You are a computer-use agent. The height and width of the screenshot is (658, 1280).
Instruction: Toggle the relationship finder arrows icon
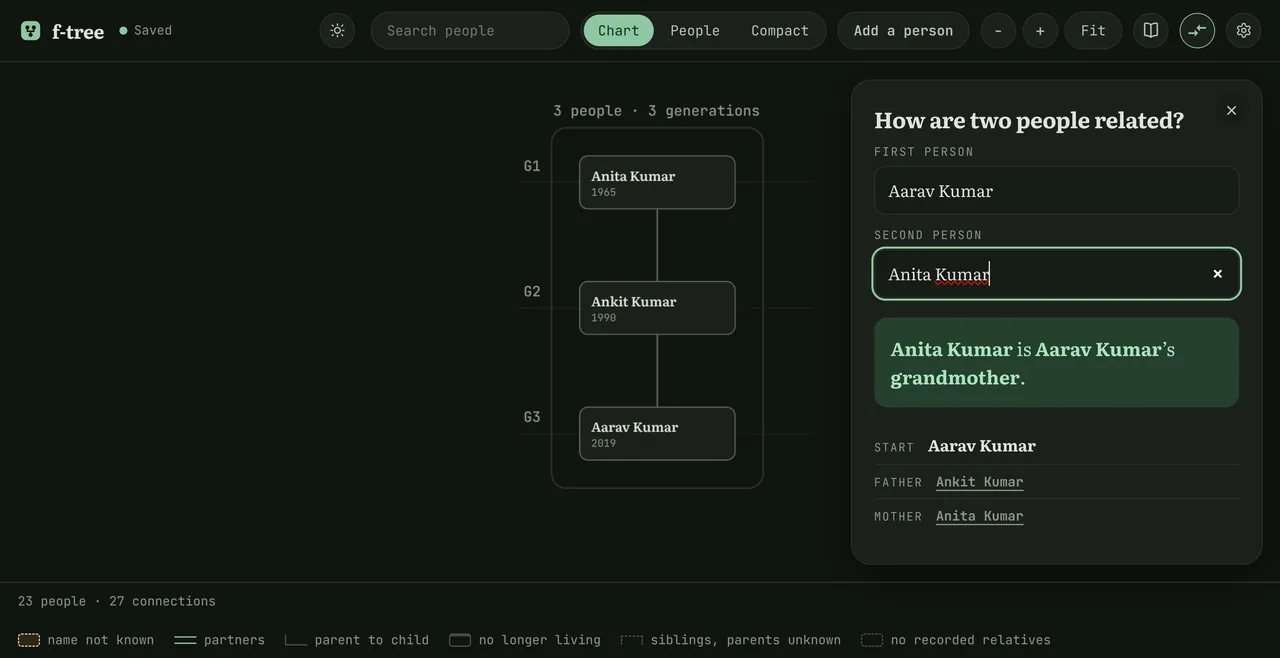(1197, 30)
